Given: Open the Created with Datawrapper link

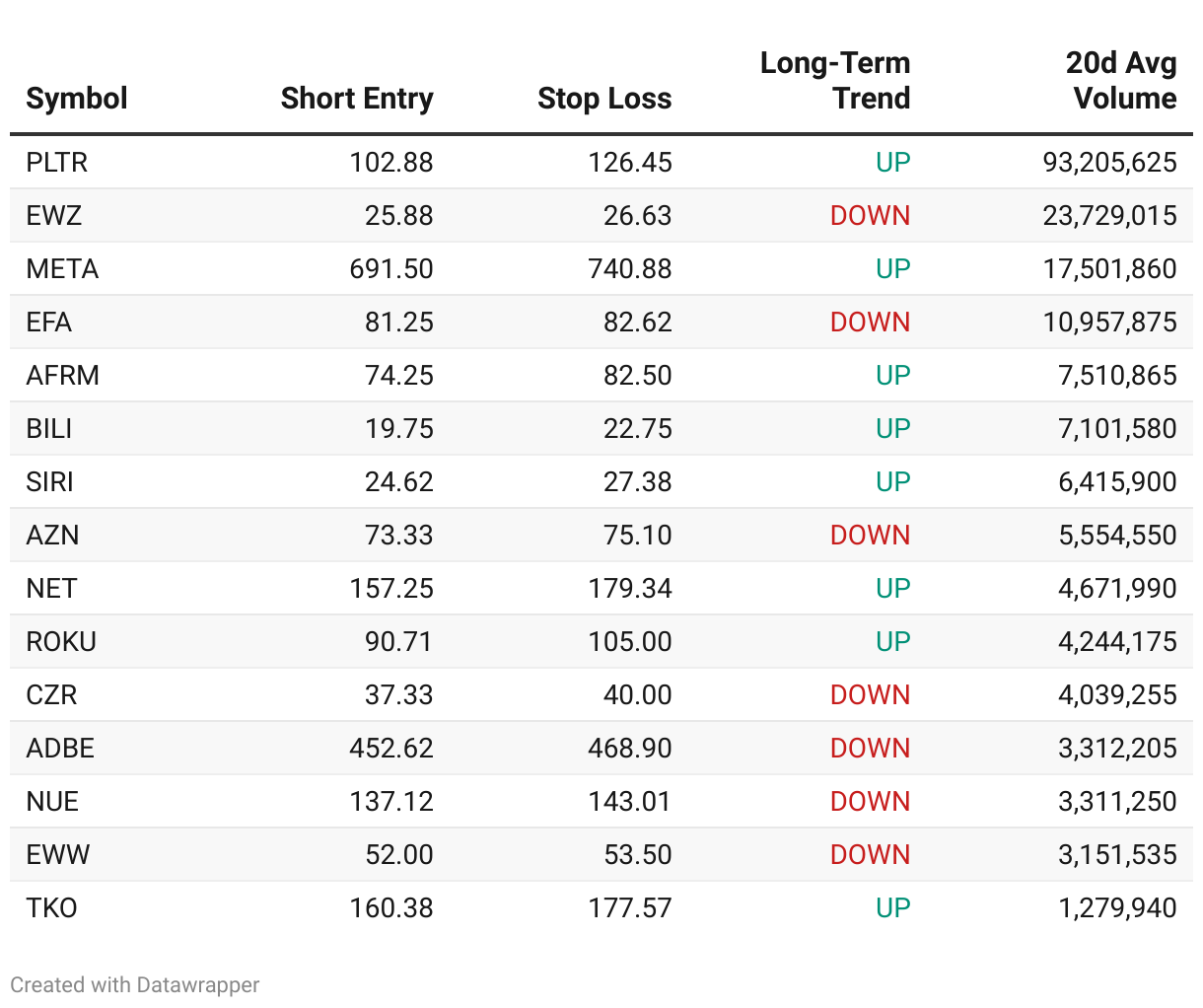Looking at the screenshot, I should (135, 984).
